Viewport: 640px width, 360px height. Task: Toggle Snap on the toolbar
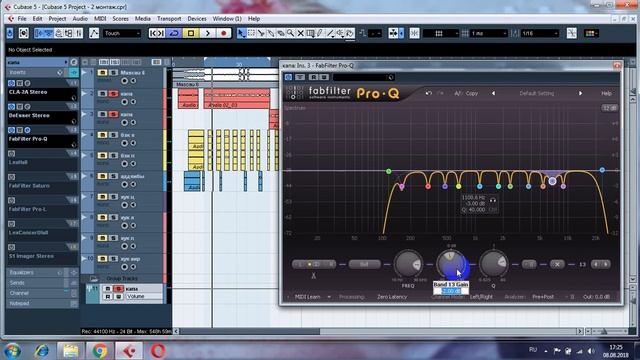(x=414, y=33)
